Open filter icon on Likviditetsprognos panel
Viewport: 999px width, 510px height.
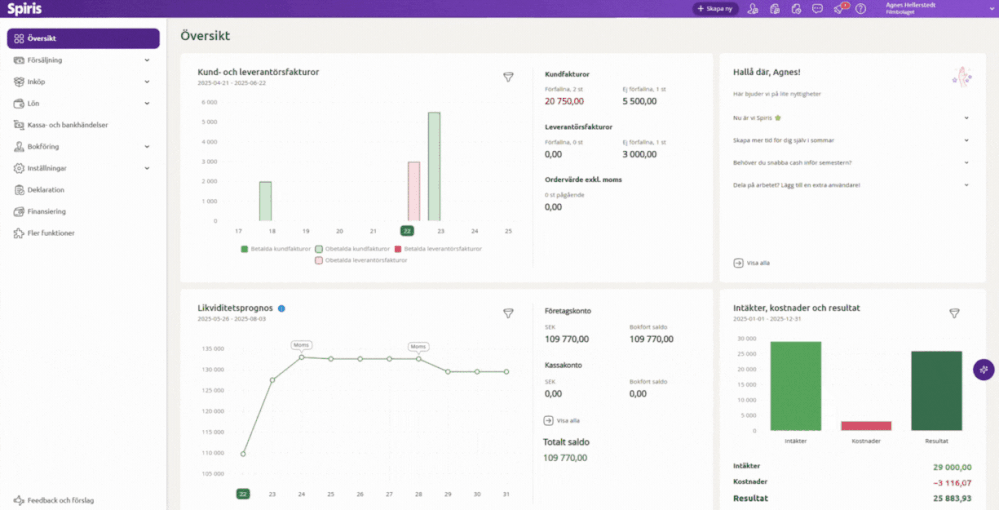coord(508,313)
